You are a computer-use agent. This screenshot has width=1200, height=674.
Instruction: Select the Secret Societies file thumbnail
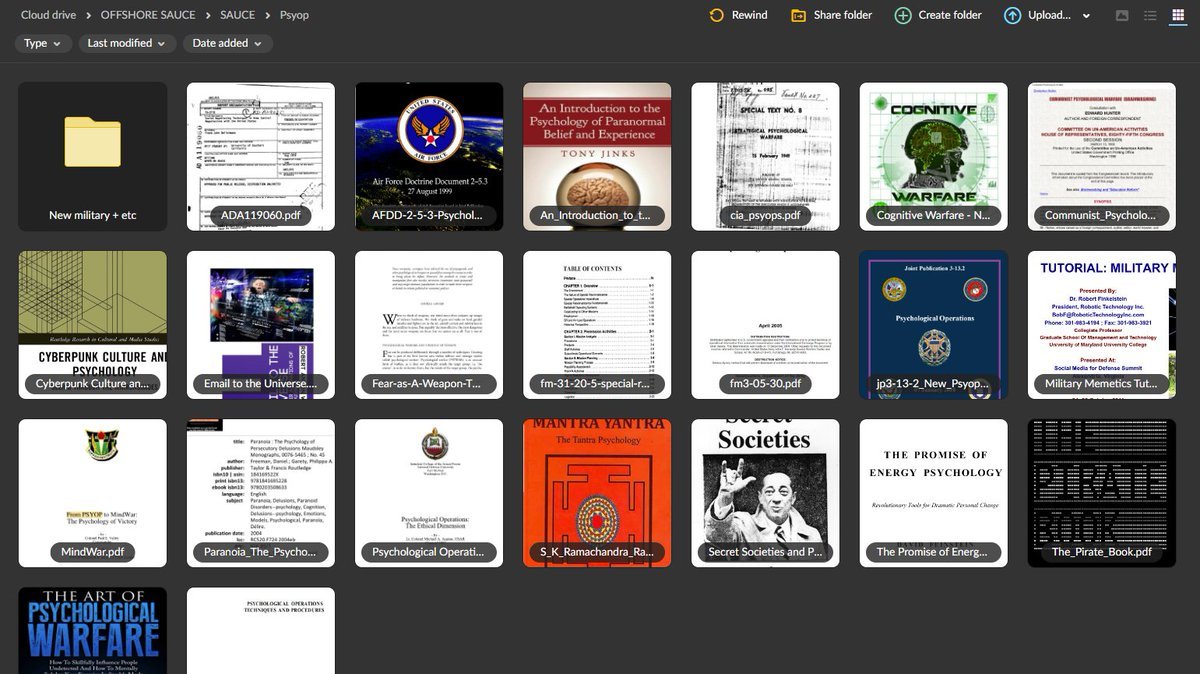[x=765, y=493]
